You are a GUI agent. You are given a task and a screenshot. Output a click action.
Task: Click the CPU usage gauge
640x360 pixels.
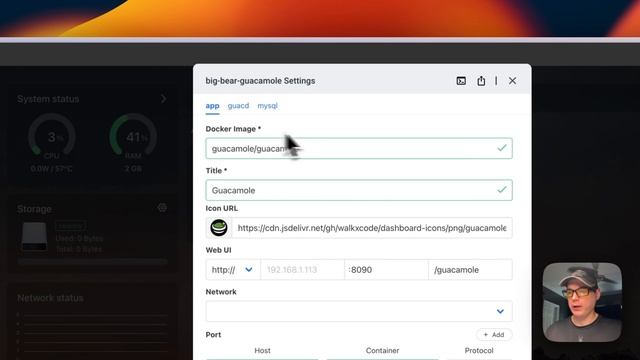(51, 137)
